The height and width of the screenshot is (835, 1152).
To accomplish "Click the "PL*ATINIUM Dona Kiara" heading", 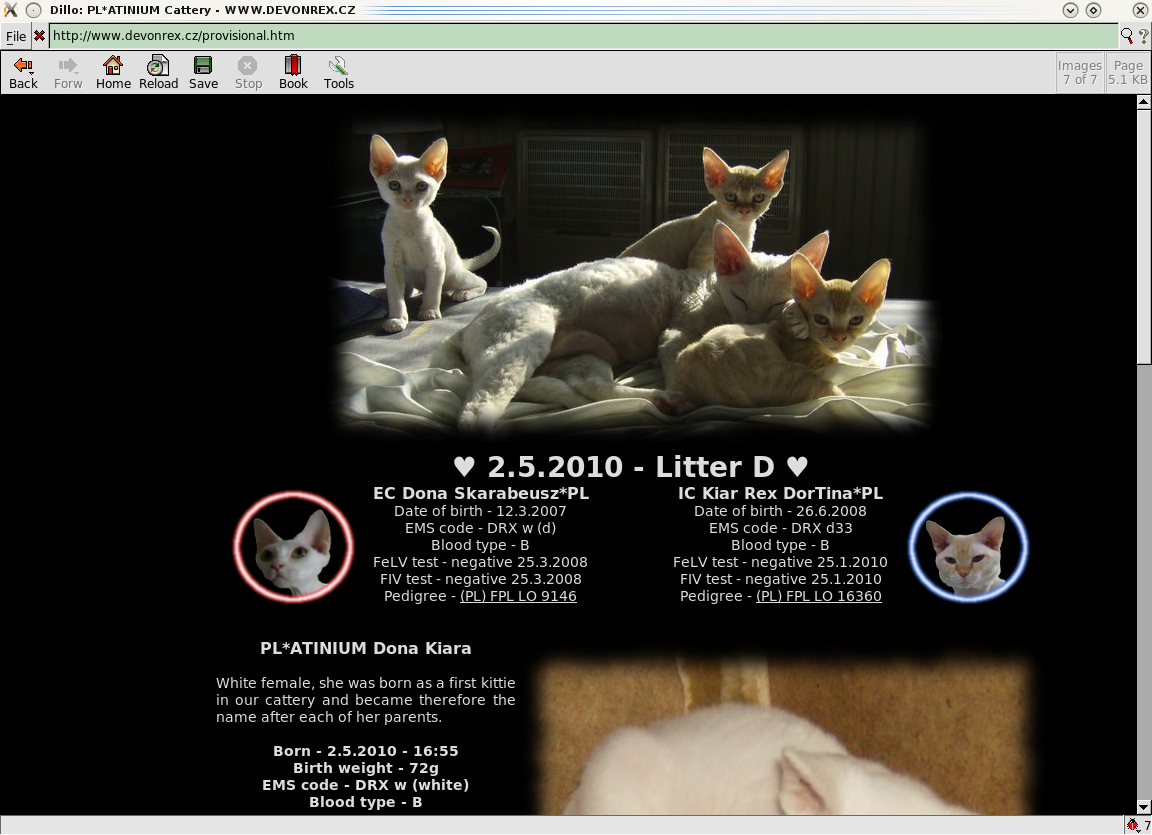I will click(366, 648).
